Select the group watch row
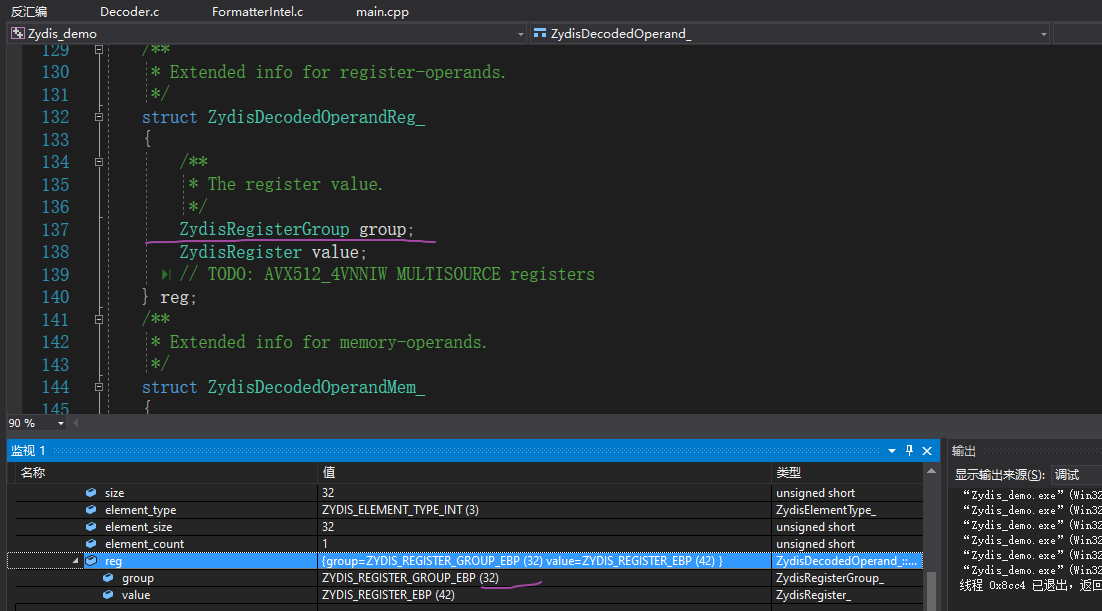Viewport: 1102px width, 611px height. pyautogui.click(x=468, y=578)
